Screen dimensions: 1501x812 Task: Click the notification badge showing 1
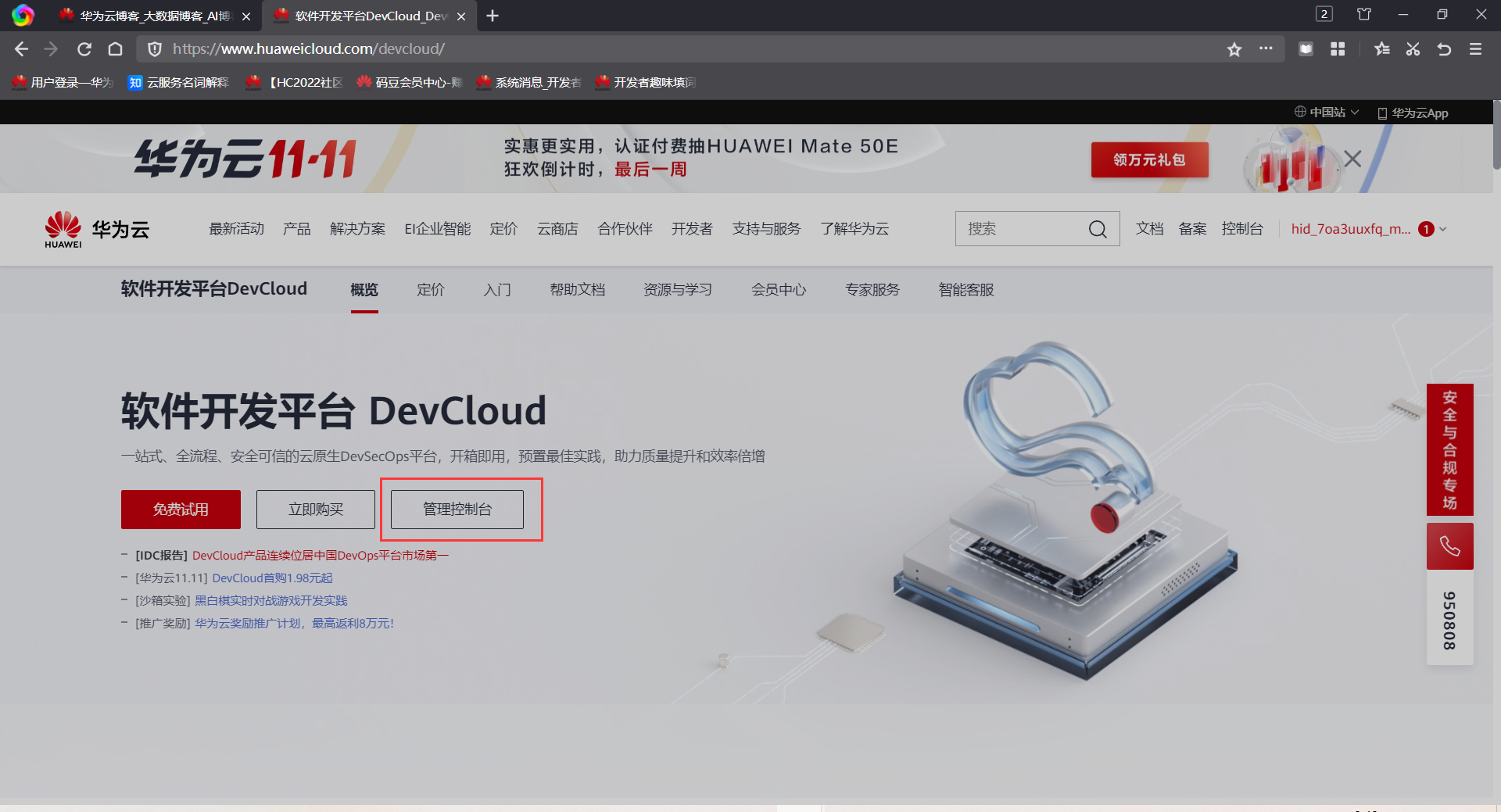point(1427,229)
